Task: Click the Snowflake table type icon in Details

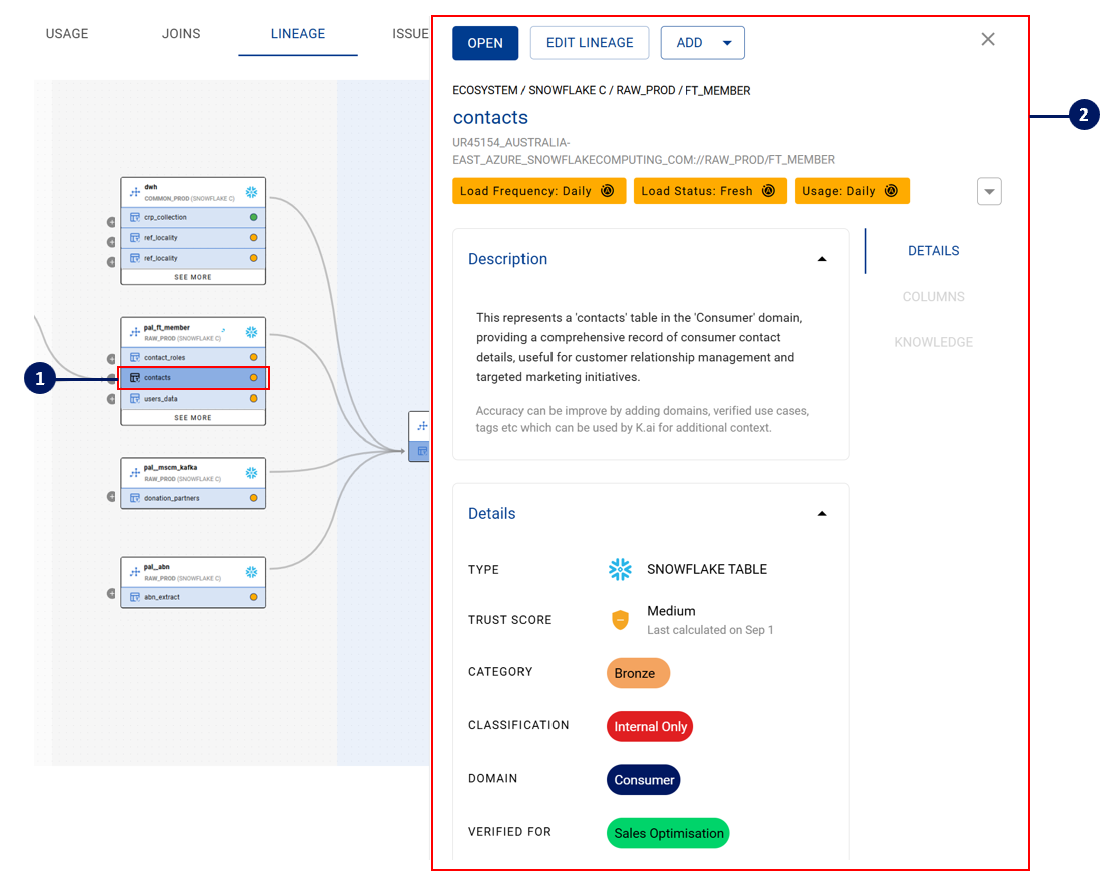Action: click(620, 570)
